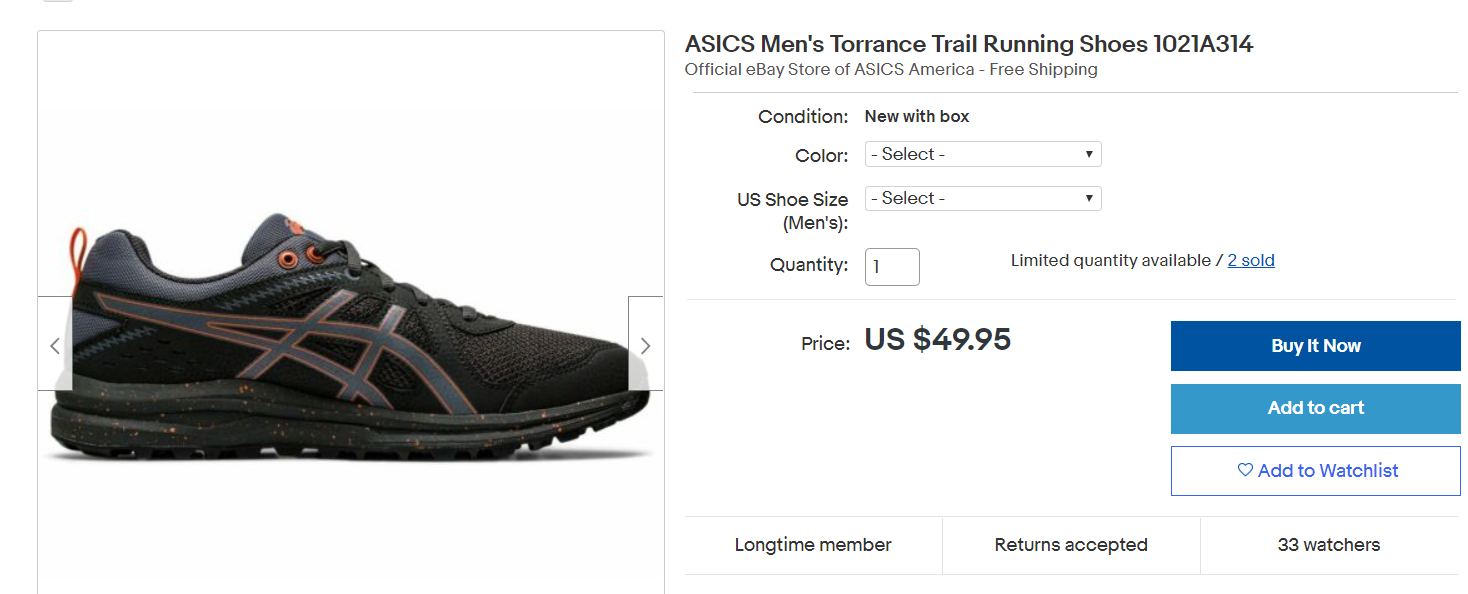Click the ASICS shoe product photo
The width and height of the screenshot is (1468, 594).
pyautogui.click(x=350, y=340)
